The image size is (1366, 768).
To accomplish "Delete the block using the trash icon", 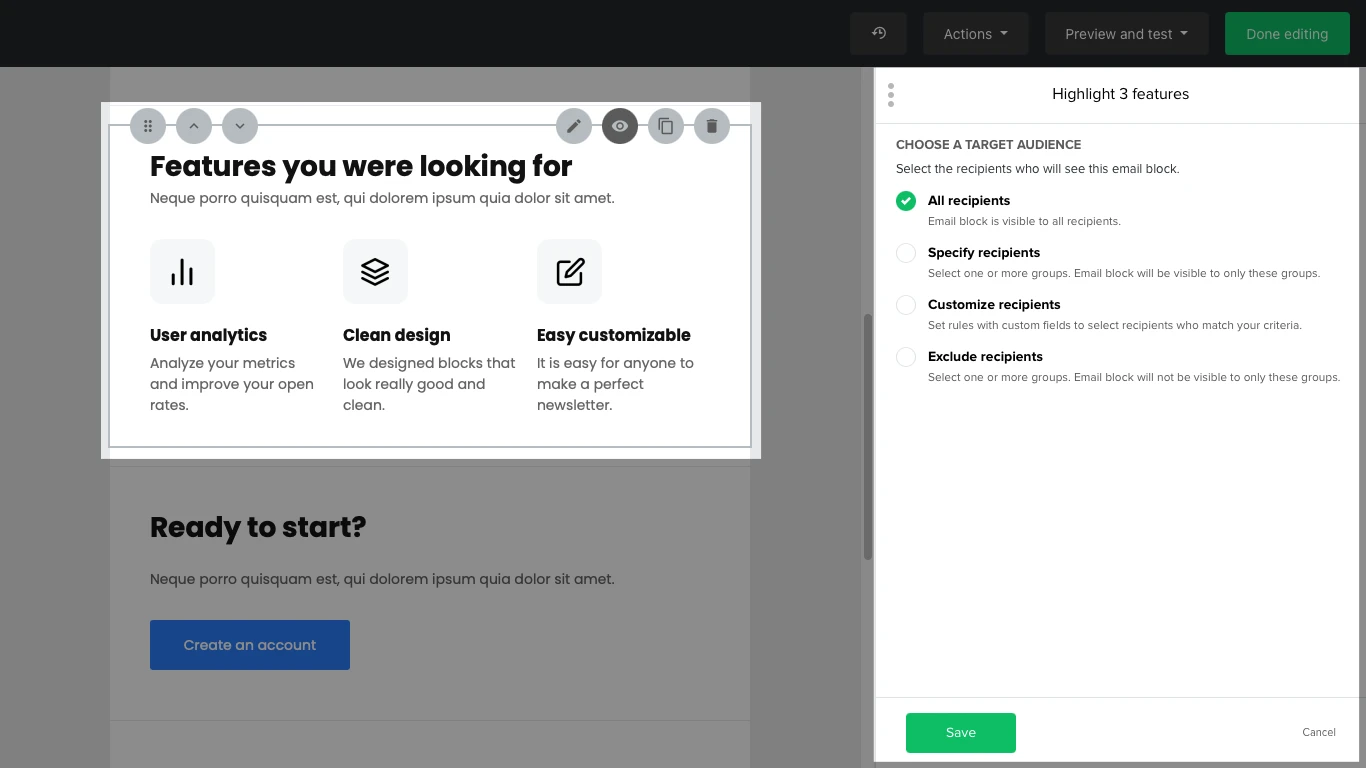I will click(x=712, y=126).
